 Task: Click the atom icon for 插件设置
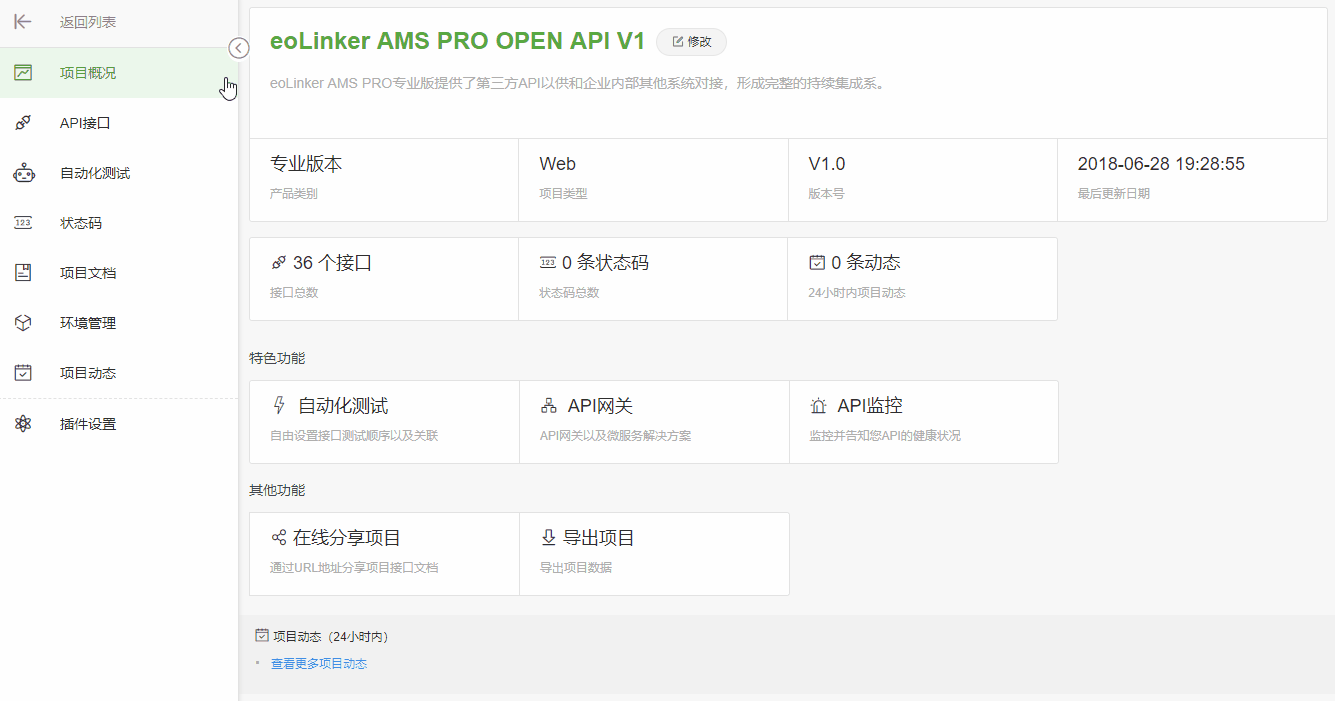tap(23, 424)
